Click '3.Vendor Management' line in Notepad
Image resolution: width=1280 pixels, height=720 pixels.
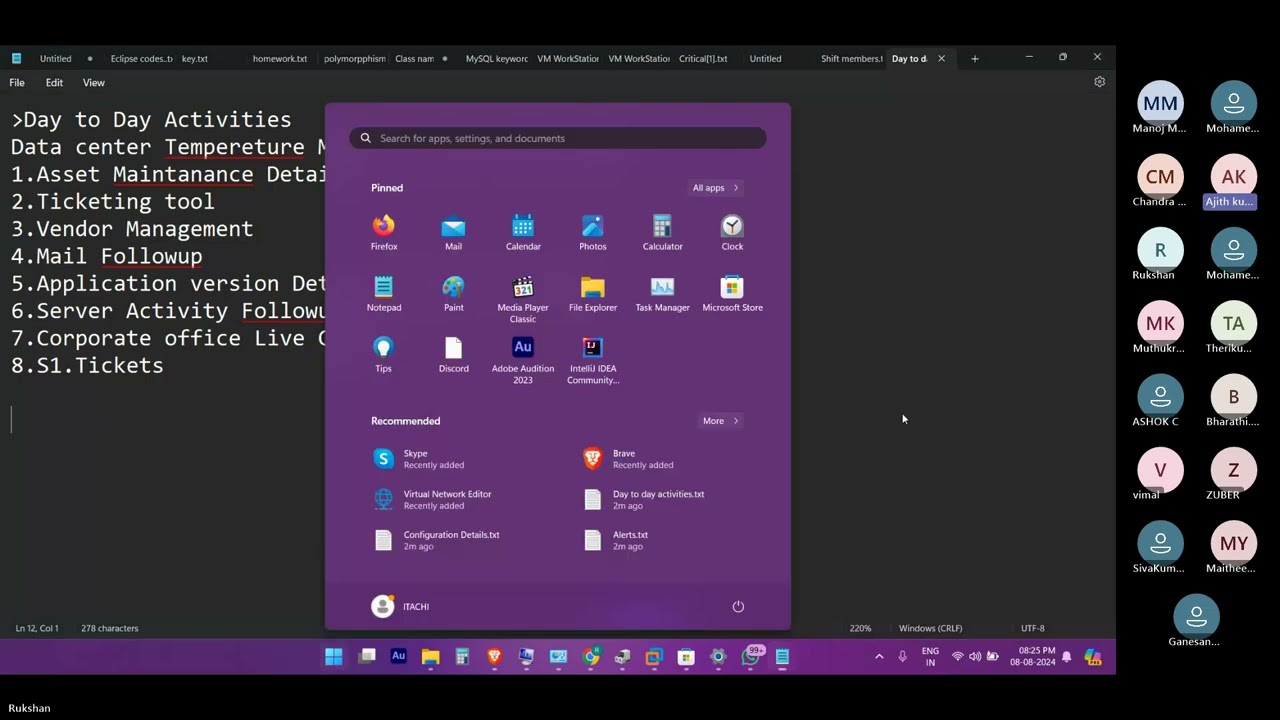pyautogui.click(x=132, y=229)
